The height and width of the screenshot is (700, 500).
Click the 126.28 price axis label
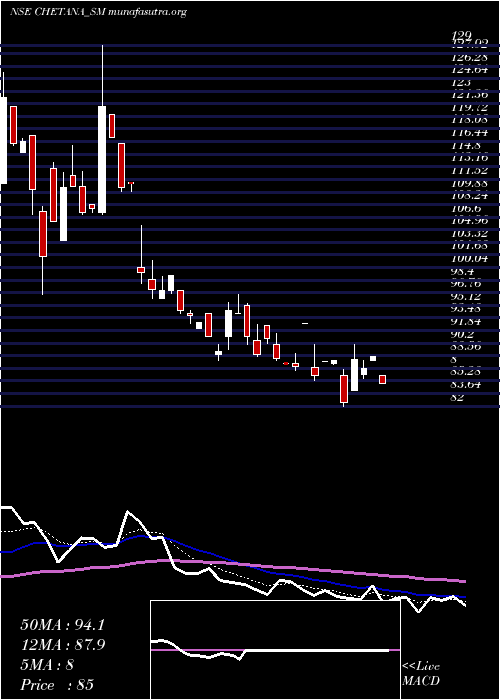469,58
